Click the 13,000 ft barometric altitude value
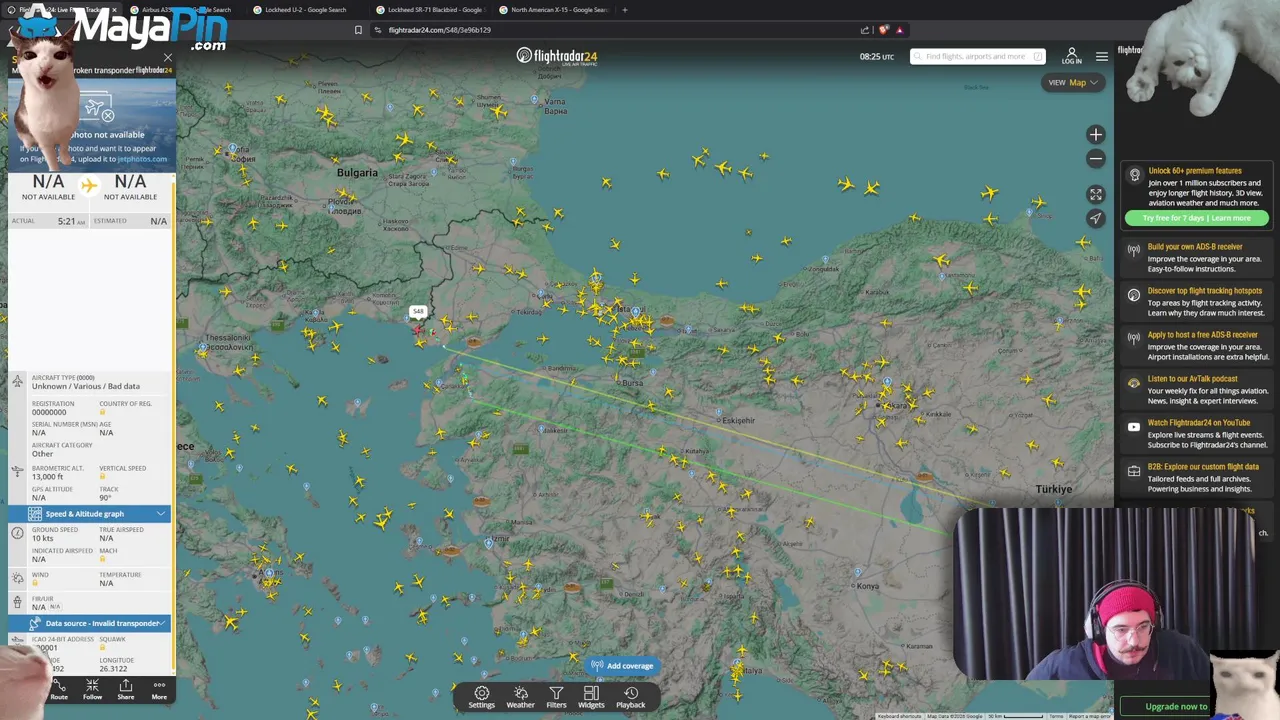The image size is (1280, 720). pyautogui.click(x=48, y=477)
